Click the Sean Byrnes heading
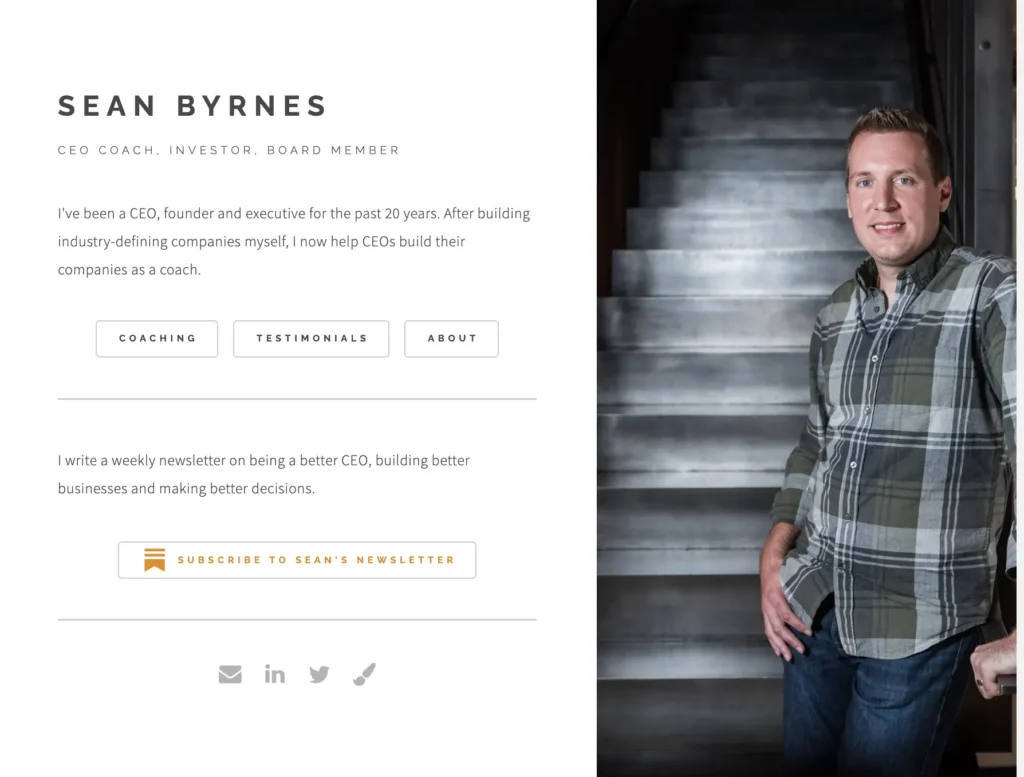 (193, 106)
